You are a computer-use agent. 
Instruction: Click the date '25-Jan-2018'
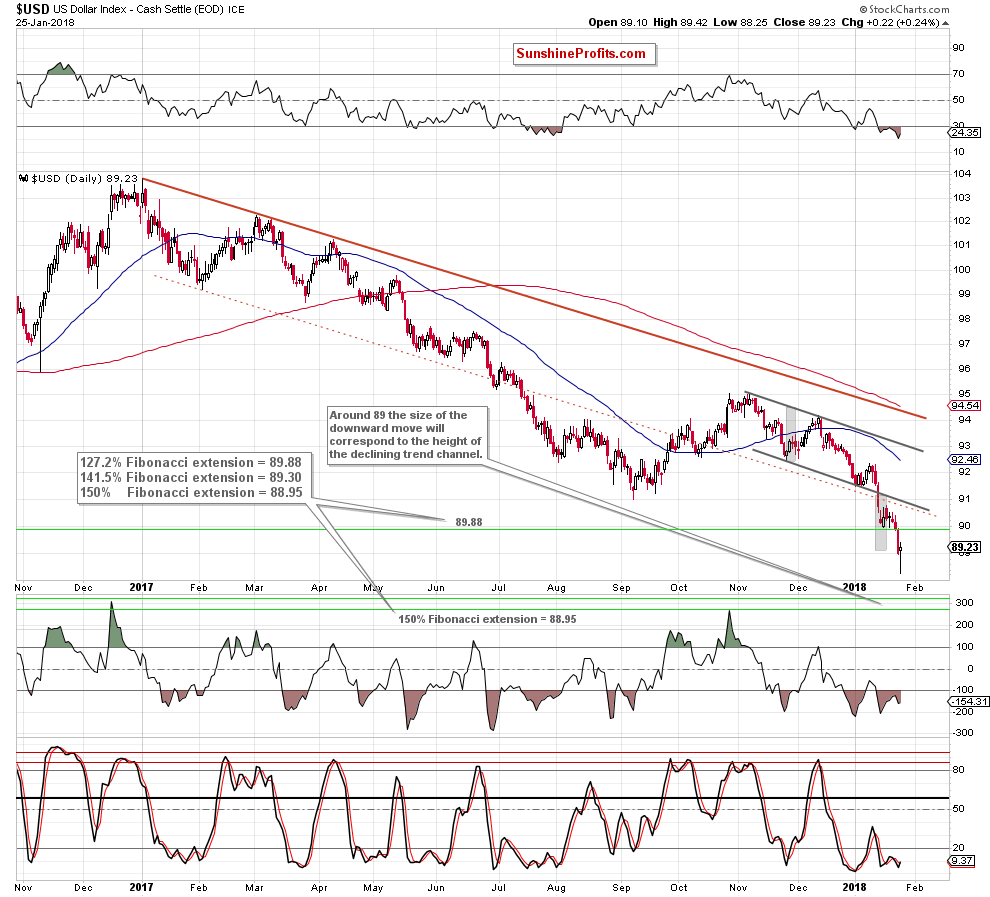pyautogui.click(x=45, y=23)
